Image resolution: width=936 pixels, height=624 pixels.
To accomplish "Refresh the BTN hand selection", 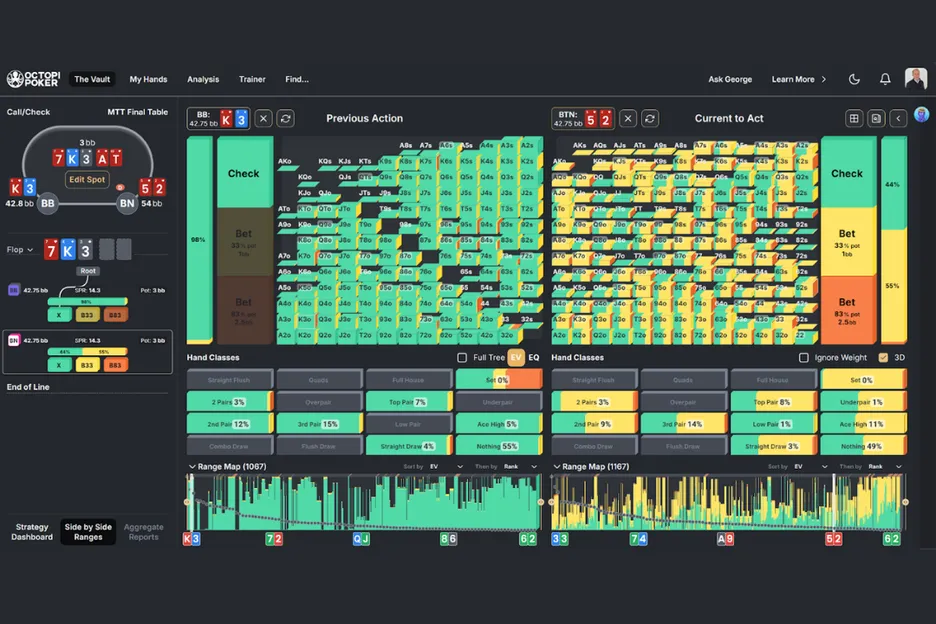I will (650, 118).
